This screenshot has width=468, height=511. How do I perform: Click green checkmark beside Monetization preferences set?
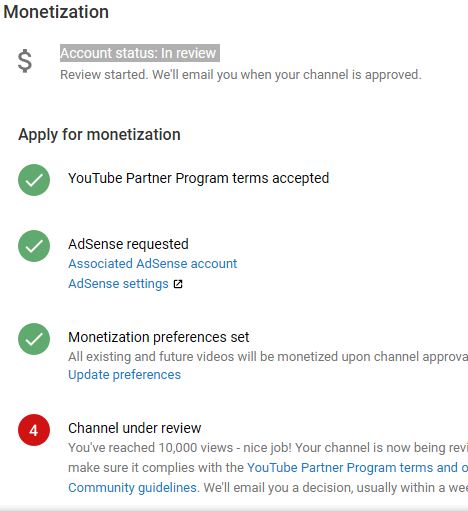34,339
